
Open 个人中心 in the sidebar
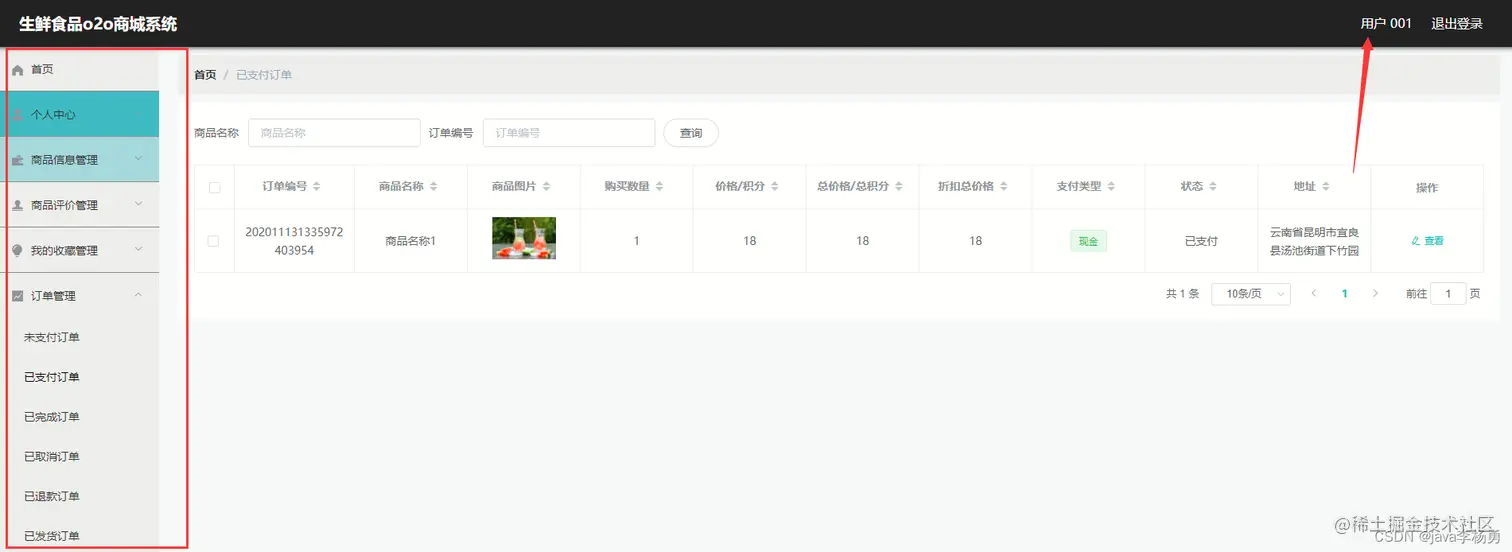pos(80,114)
